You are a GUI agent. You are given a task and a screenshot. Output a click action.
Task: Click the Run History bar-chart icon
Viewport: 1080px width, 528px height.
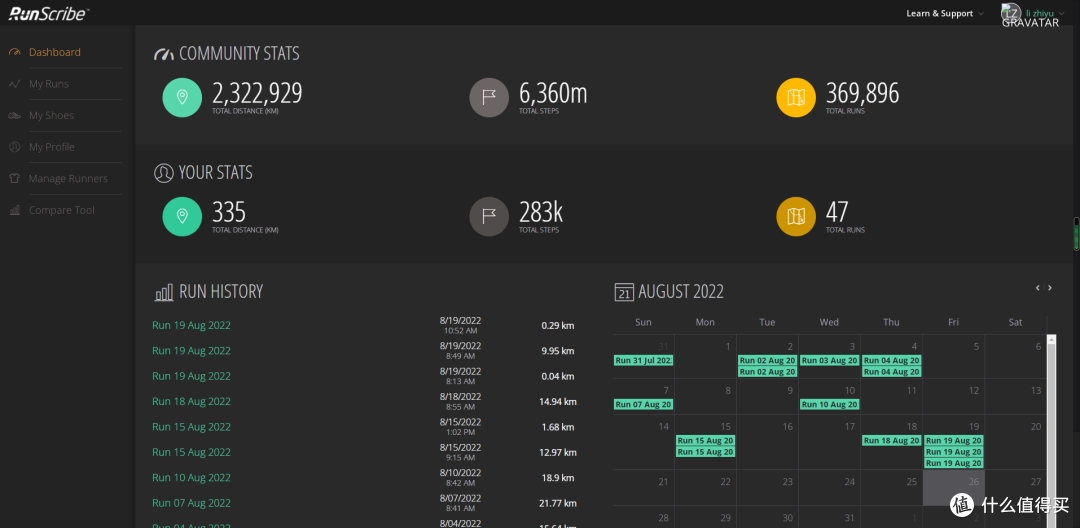pyautogui.click(x=164, y=293)
